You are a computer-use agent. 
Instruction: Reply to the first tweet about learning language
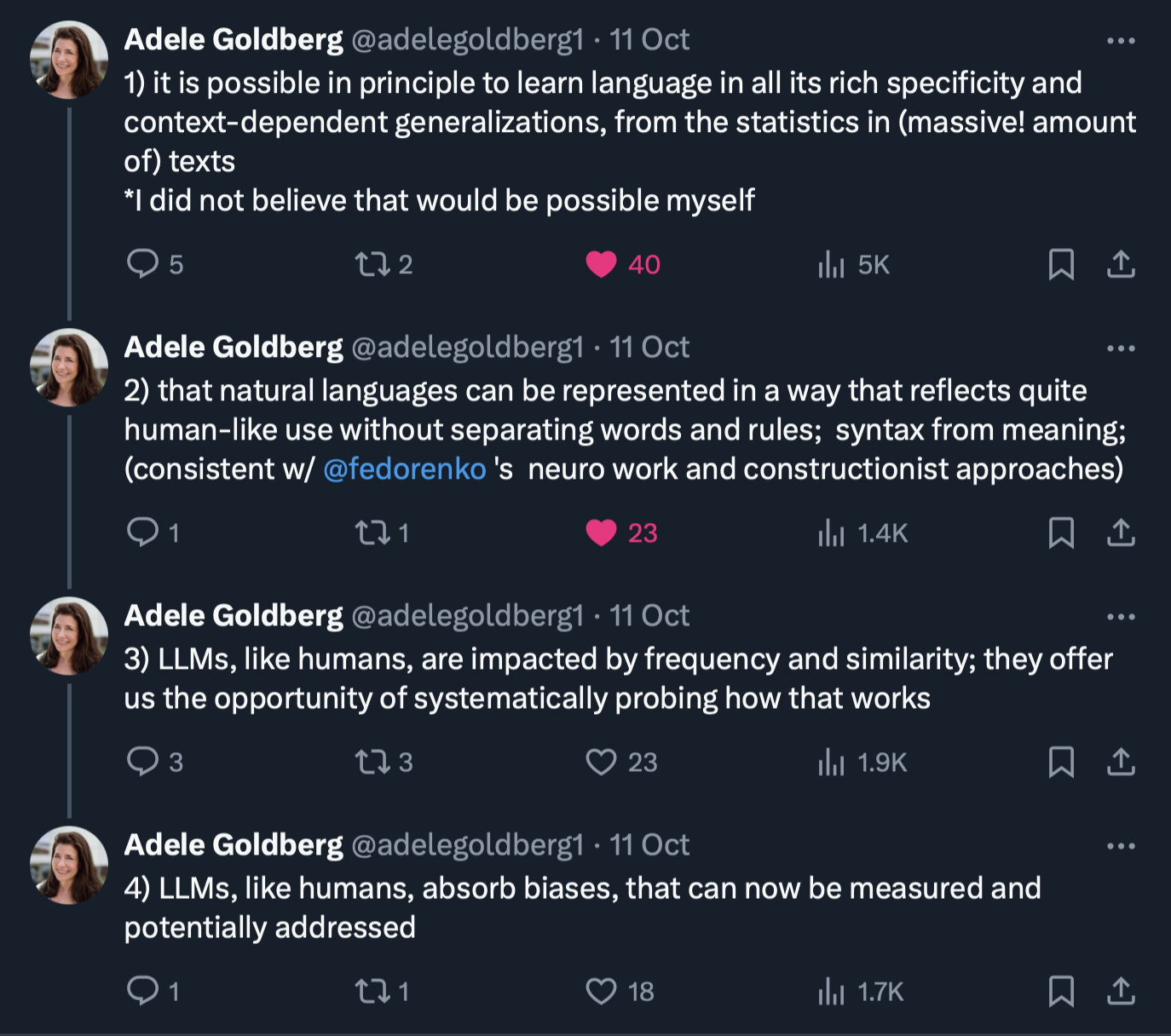coord(142,264)
